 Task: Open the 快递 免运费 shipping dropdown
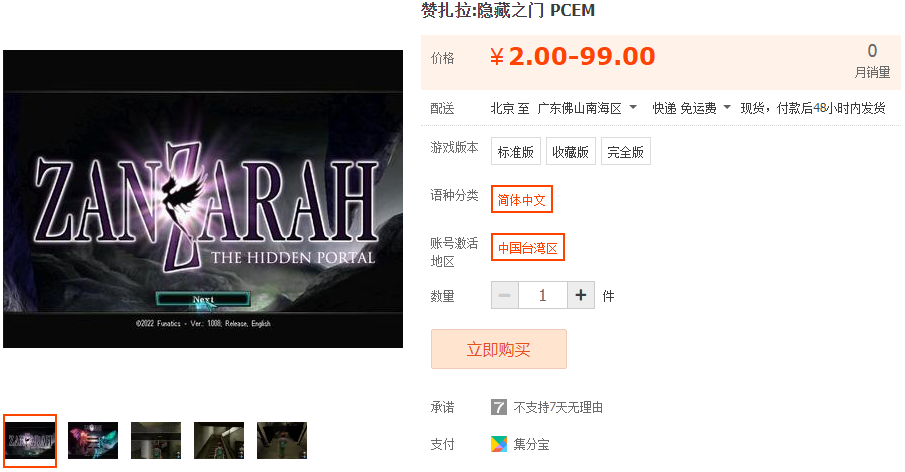pos(691,108)
